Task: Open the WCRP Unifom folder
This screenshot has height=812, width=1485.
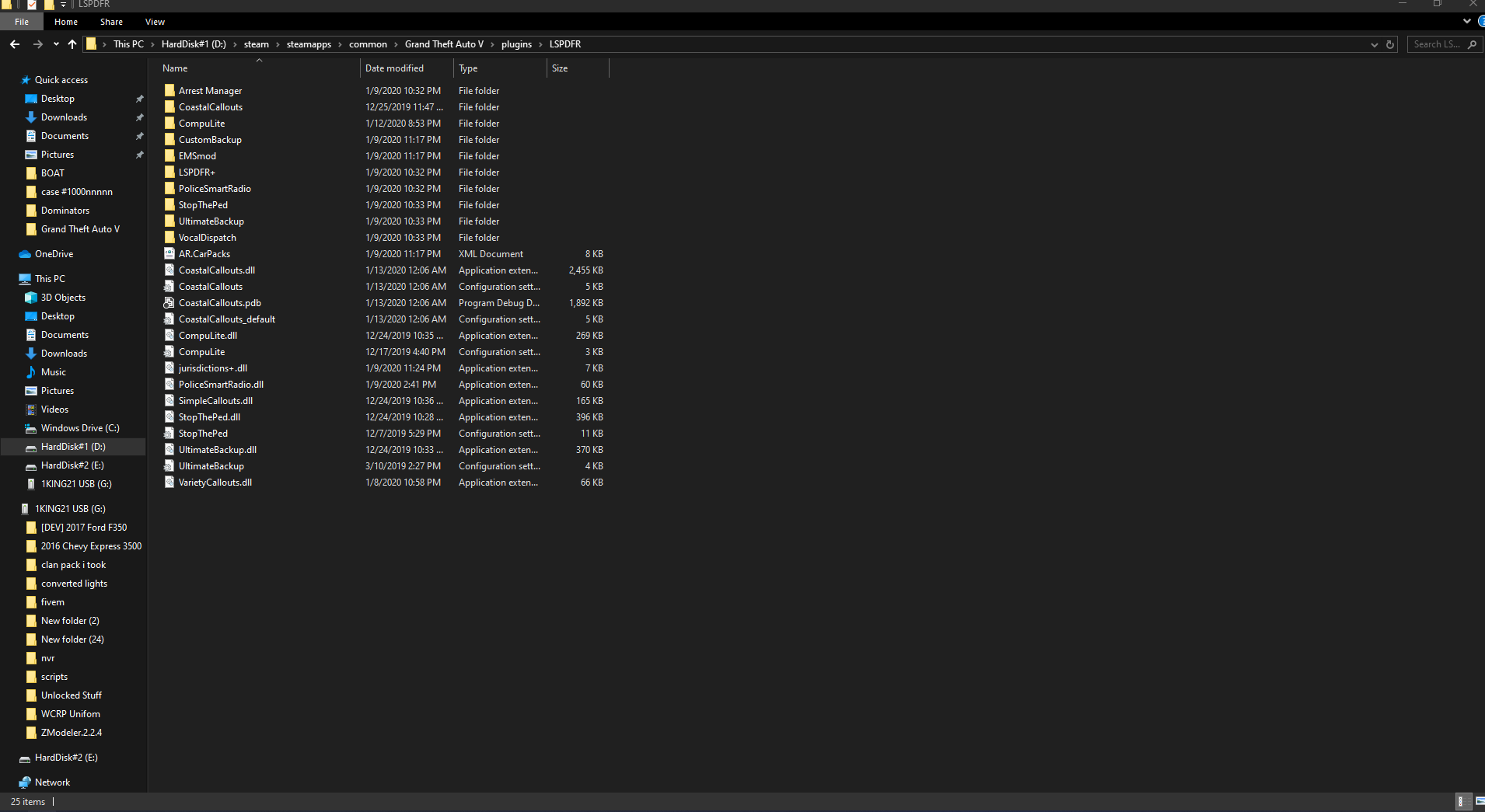Action: (x=71, y=714)
